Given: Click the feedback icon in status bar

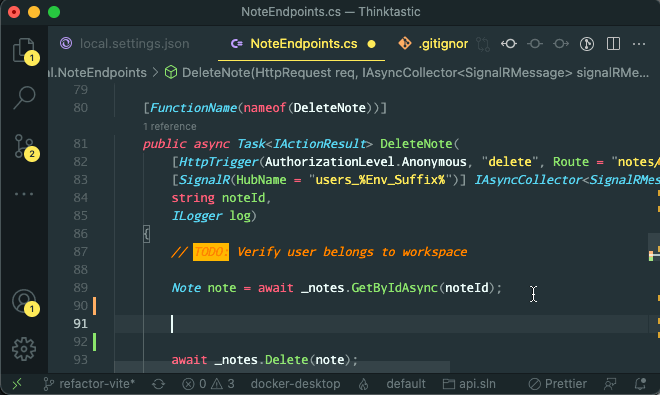Looking at the screenshot, I should [610, 384].
